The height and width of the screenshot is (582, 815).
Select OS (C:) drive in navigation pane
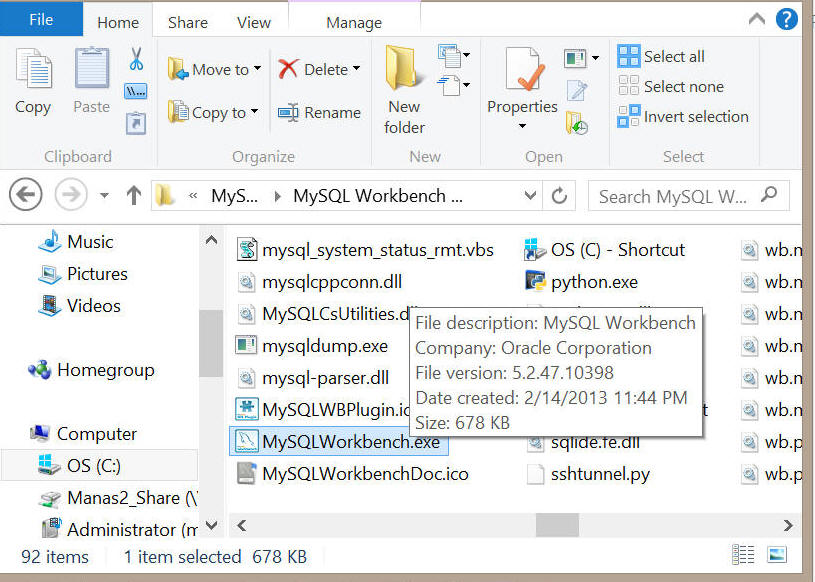[100, 465]
